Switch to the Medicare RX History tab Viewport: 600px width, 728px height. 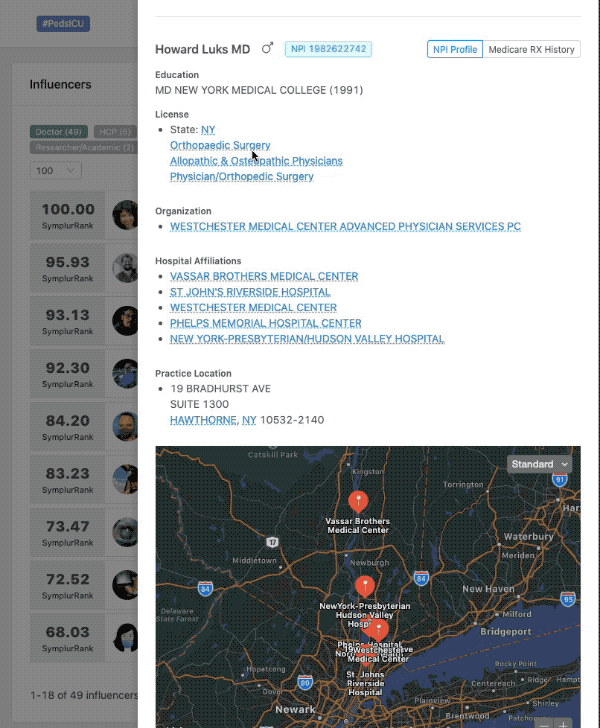(x=531, y=49)
